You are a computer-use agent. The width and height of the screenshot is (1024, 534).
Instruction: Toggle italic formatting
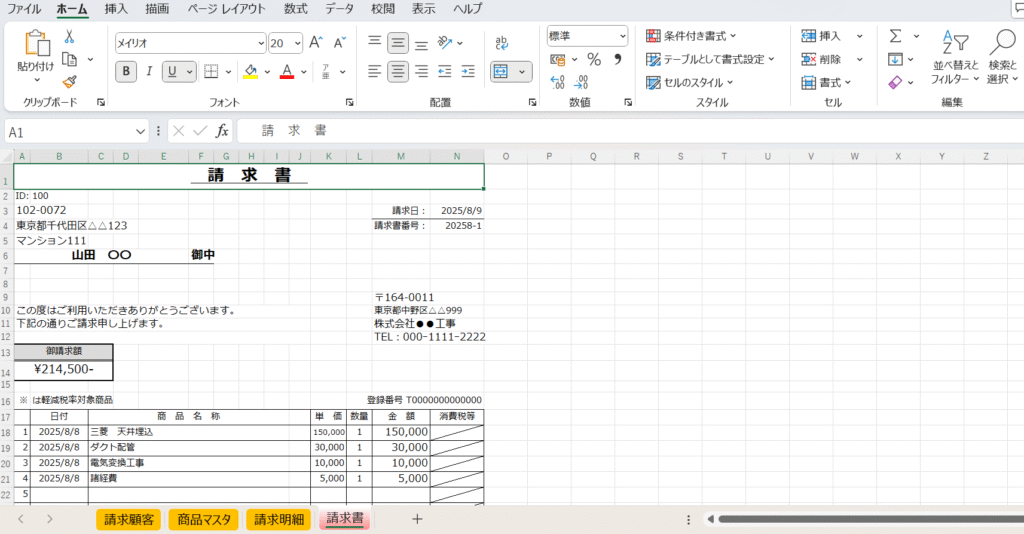coord(149,71)
